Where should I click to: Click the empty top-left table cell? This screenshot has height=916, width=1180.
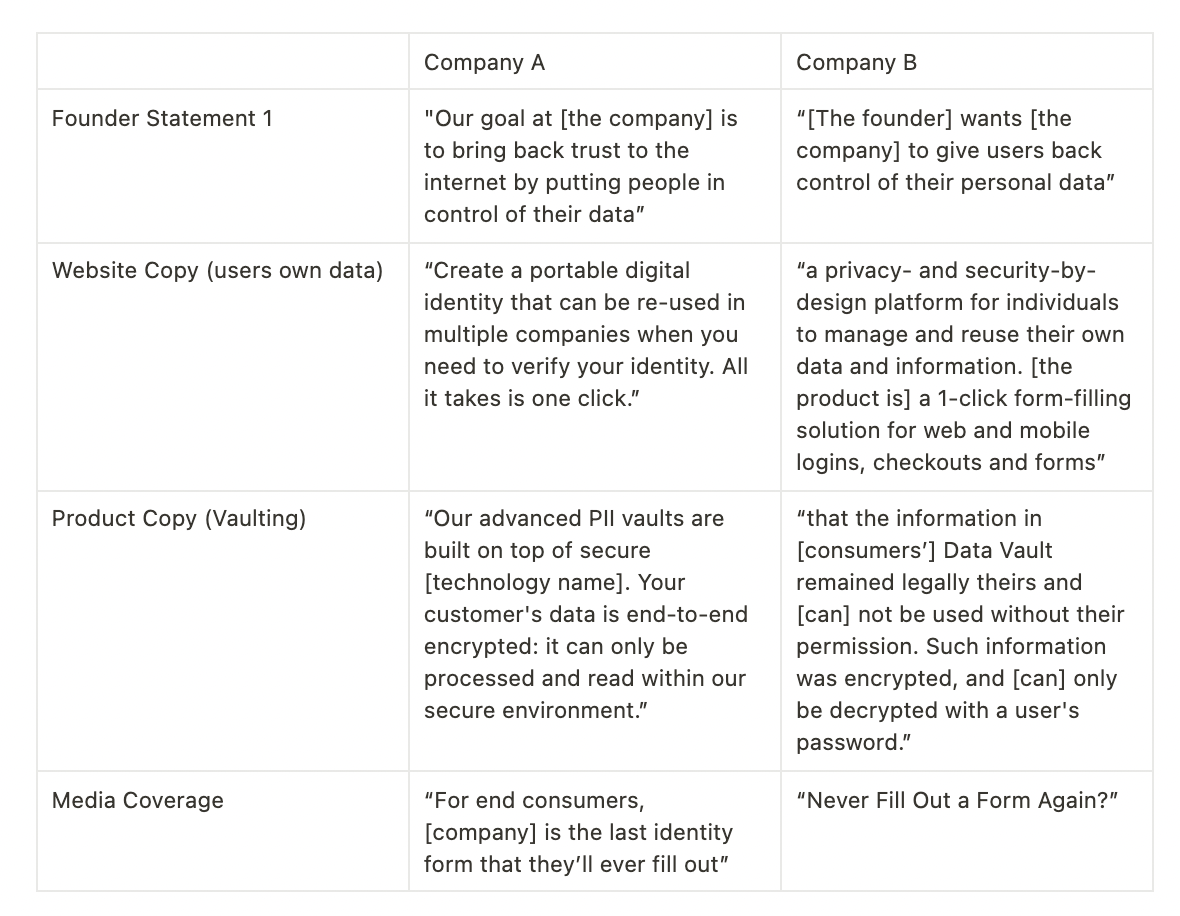coord(222,62)
